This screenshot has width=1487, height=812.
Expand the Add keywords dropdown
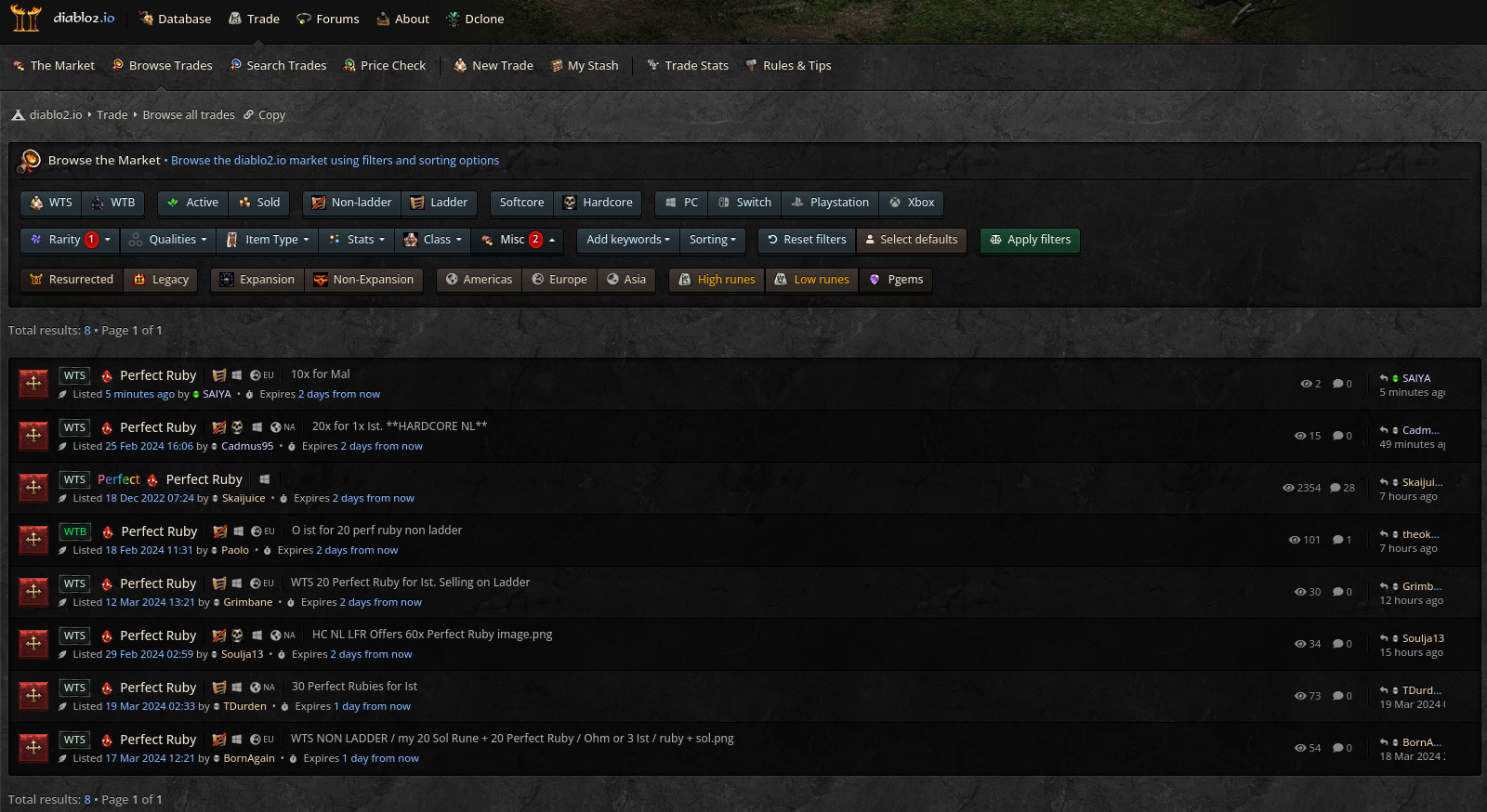627,240
